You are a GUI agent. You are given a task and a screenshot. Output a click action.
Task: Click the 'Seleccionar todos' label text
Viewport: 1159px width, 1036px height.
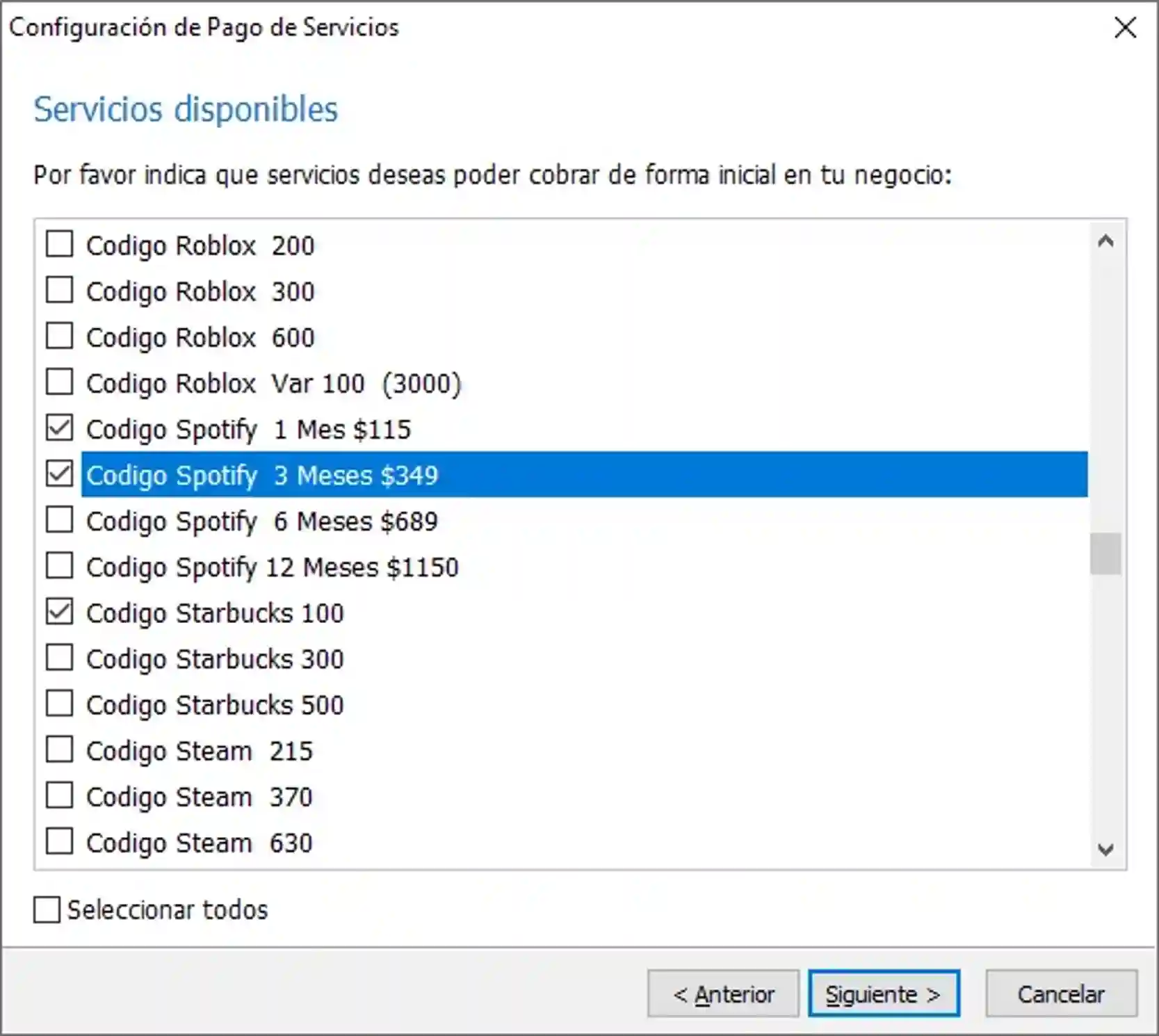coord(168,909)
